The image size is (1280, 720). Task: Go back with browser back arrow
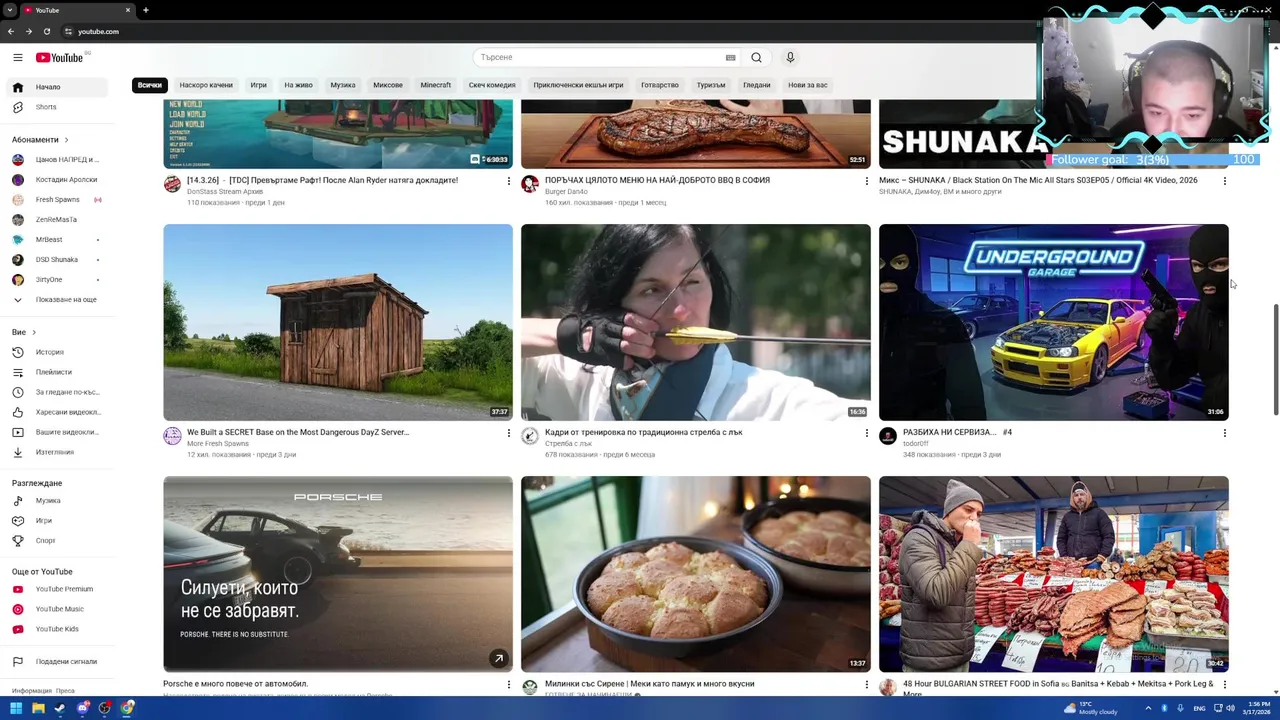pos(11,31)
